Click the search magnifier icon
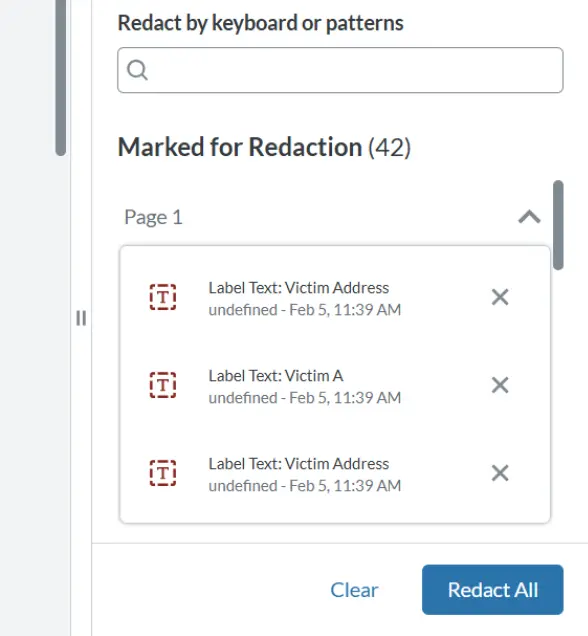Image resolution: width=588 pixels, height=636 pixels. (x=137, y=70)
